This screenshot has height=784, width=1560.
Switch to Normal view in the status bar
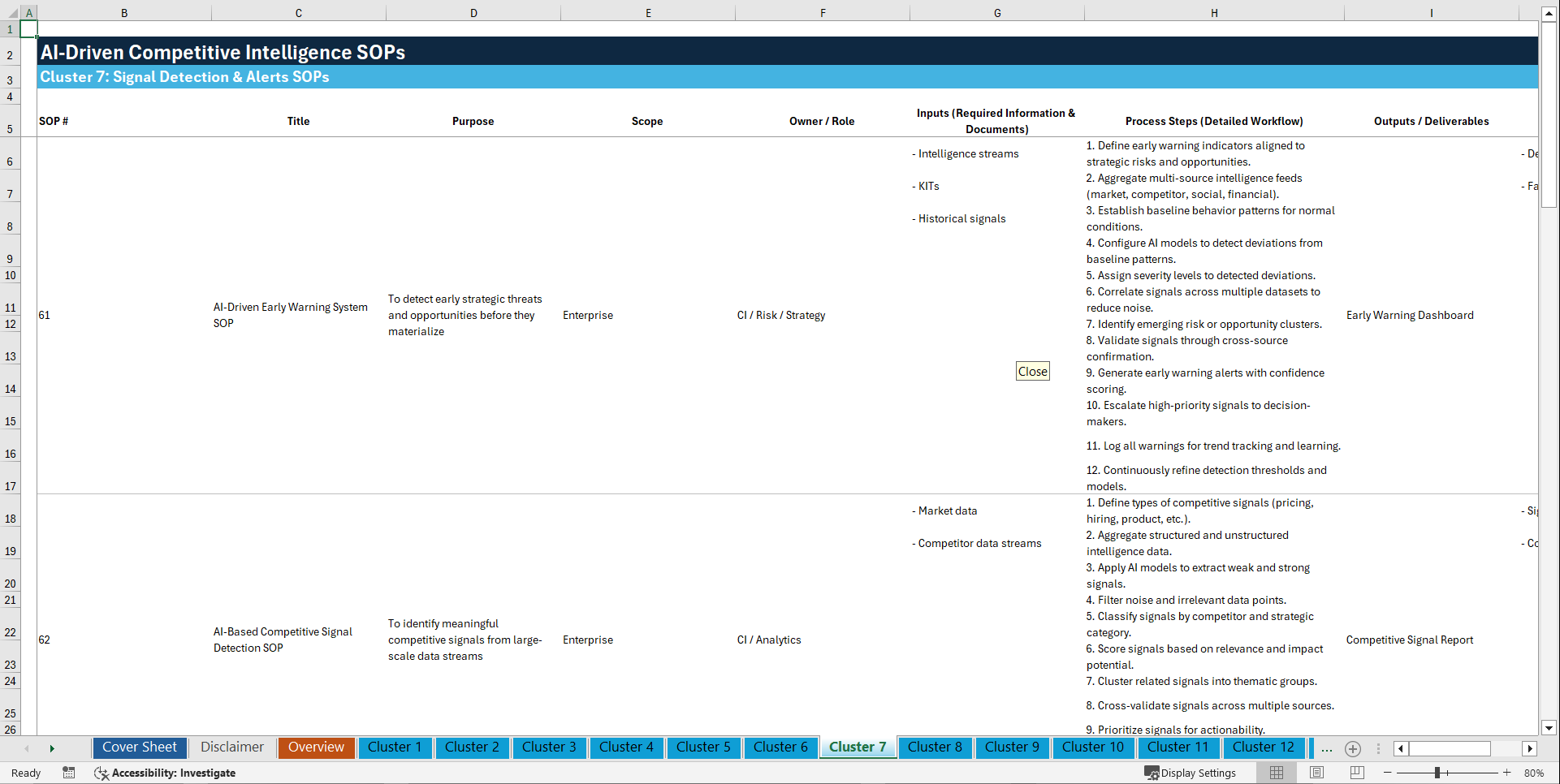coord(1276,773)
